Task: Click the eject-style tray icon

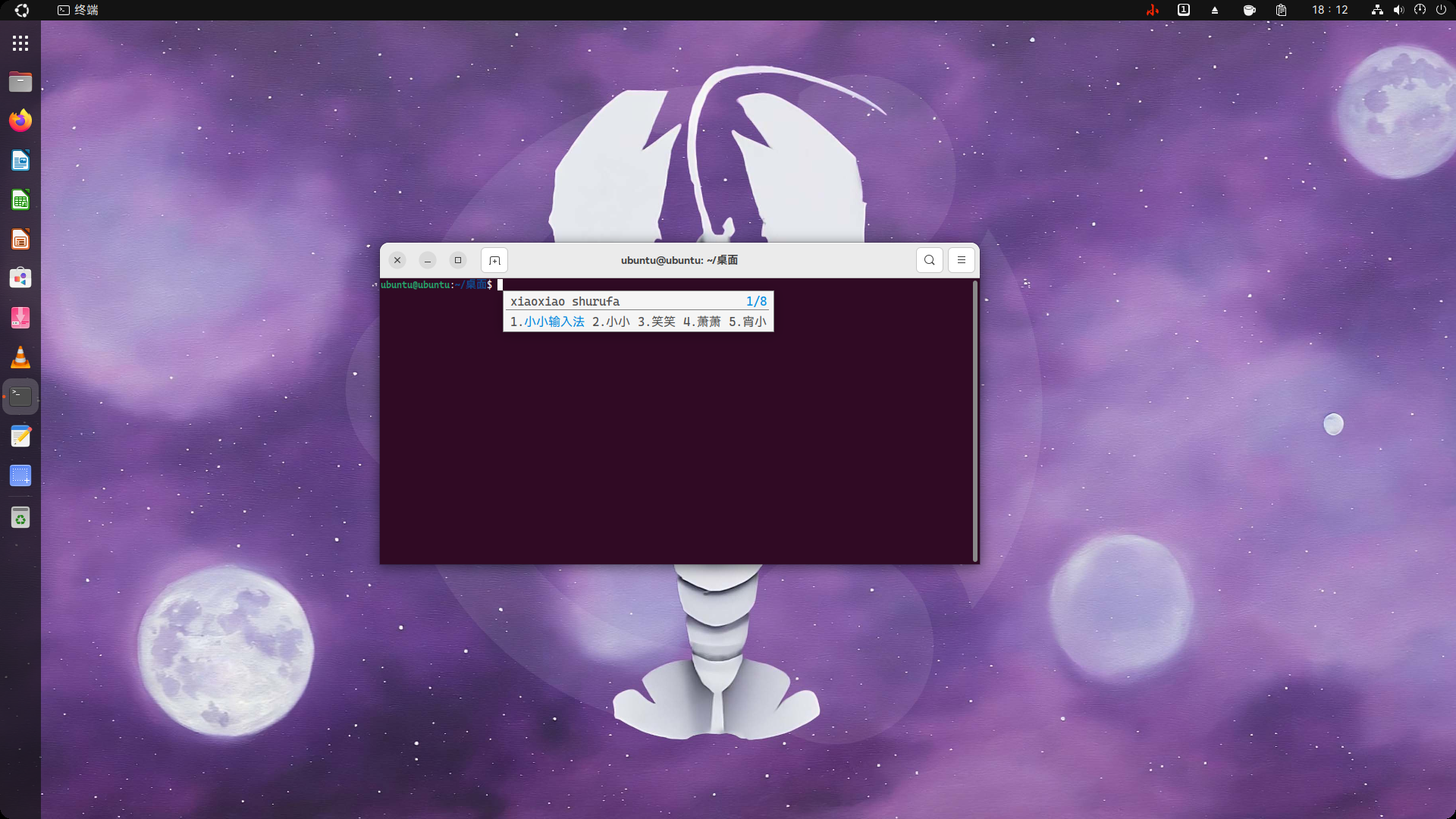Action: tap(1215, 10)
